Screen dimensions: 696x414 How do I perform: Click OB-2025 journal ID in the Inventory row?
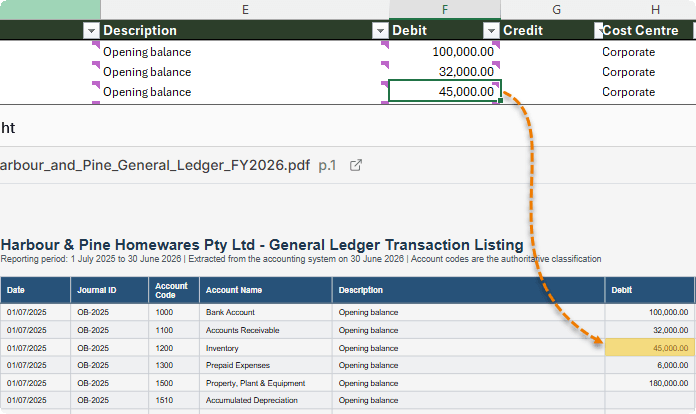[x=93, y=348]
